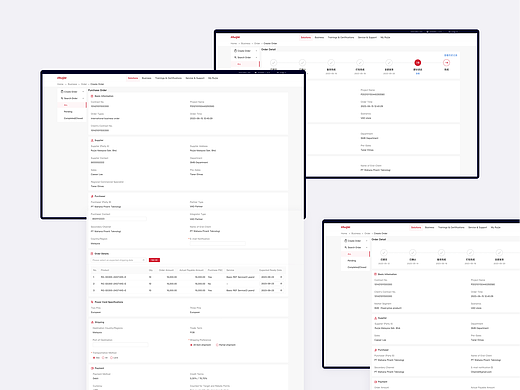Viewport: 520px width, 390px height.
Task: Click the Ruijie logo in Purchase Order window
Action: [62, 78]
